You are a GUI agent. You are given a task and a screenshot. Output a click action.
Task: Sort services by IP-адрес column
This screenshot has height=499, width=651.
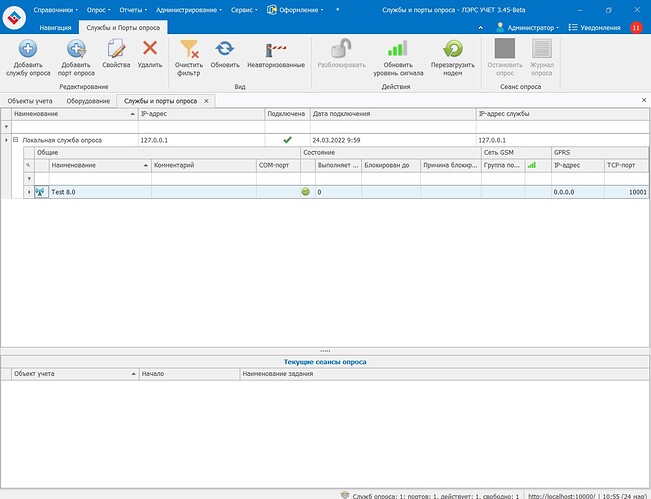[201, 114]
